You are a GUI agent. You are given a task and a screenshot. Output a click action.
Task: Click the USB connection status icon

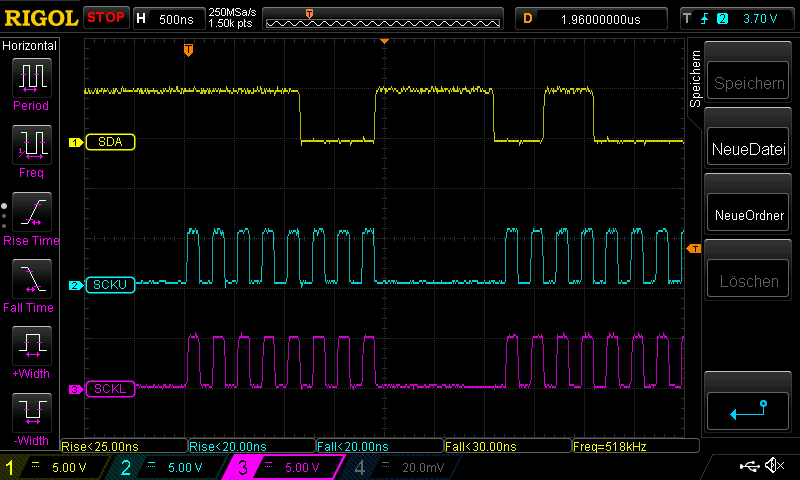coord(749,466)
